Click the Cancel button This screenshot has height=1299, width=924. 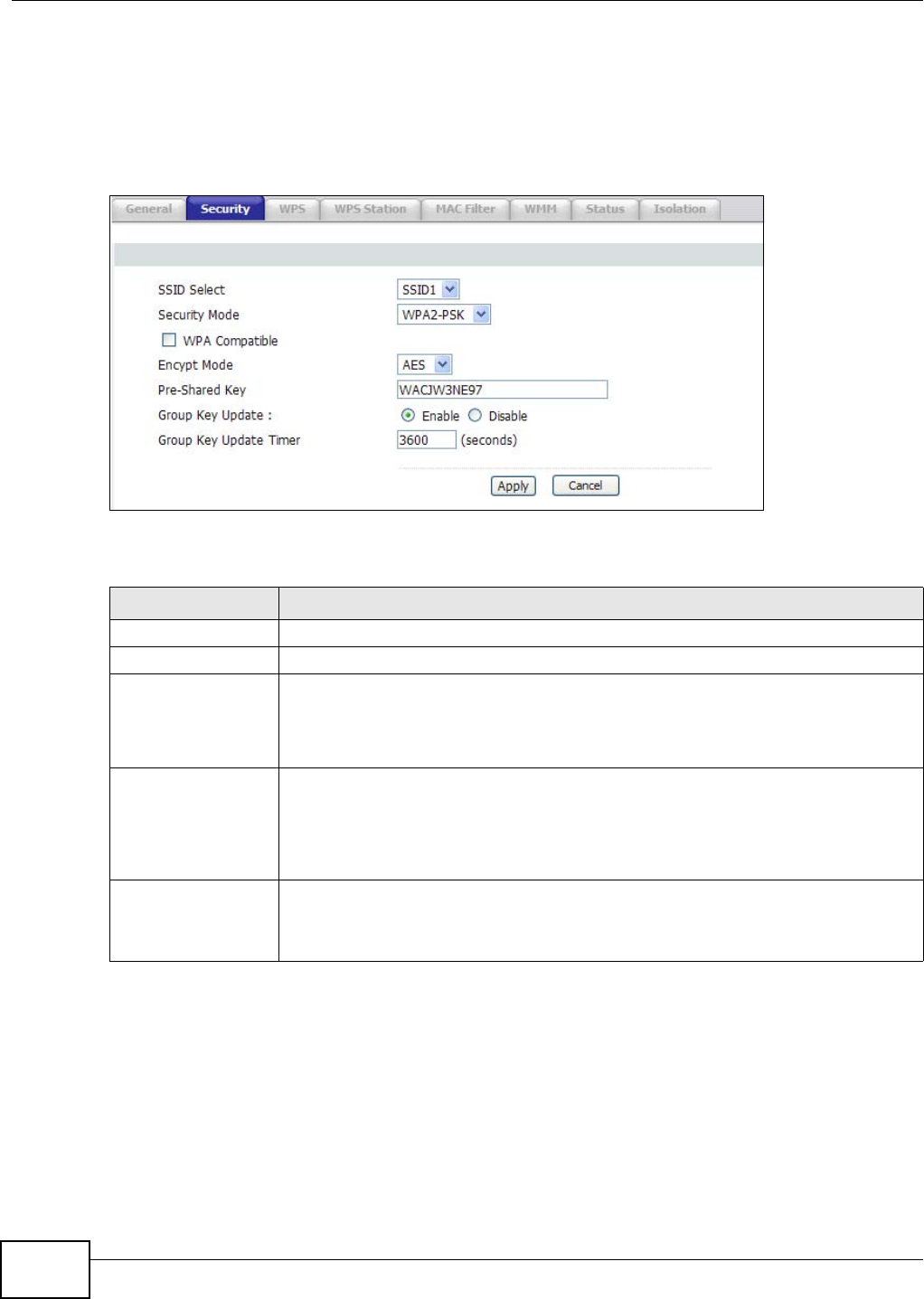(x=585, y=485)
